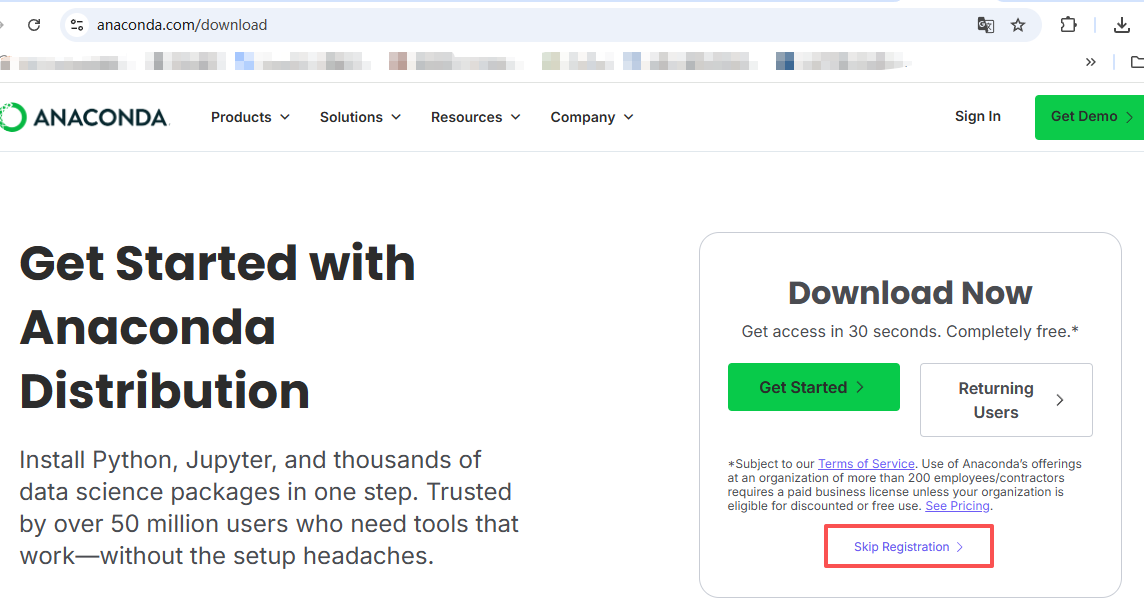Click the Download Now heading
1144x599 pixels.
910,293
